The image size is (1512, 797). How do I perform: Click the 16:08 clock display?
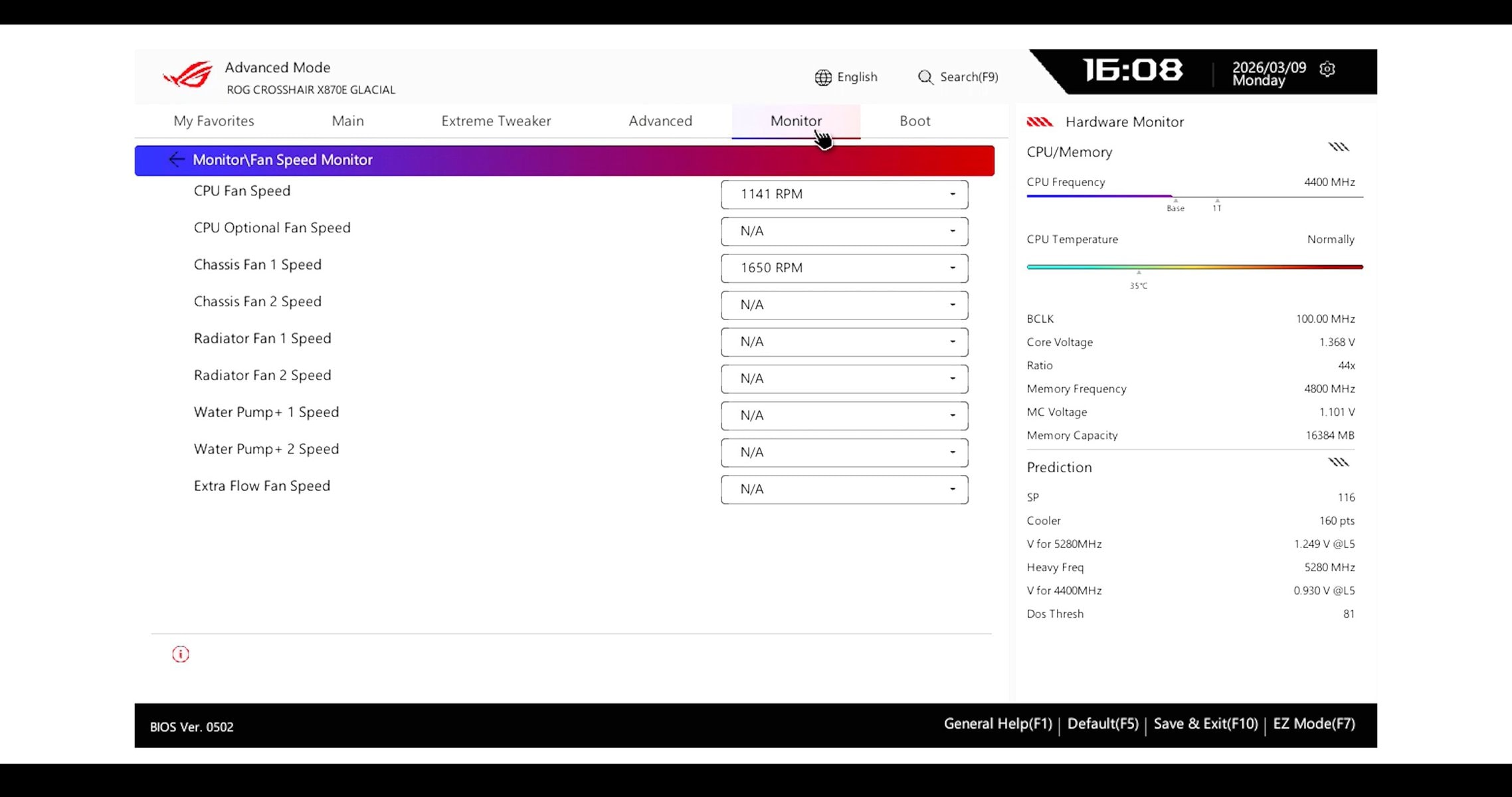coord(1133,70)
